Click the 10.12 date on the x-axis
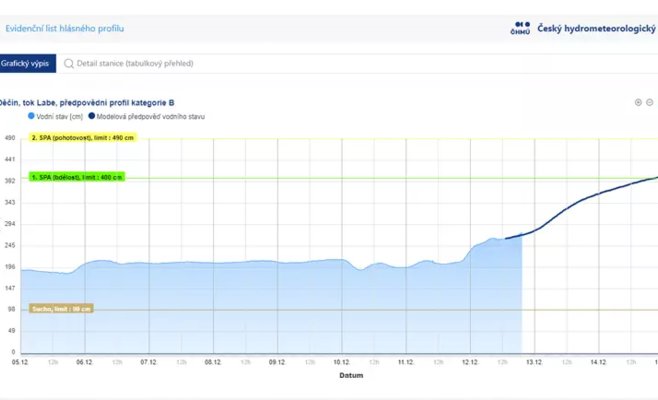Image resolution: width=658 pixels, height=400 pixels. point(341,362)
